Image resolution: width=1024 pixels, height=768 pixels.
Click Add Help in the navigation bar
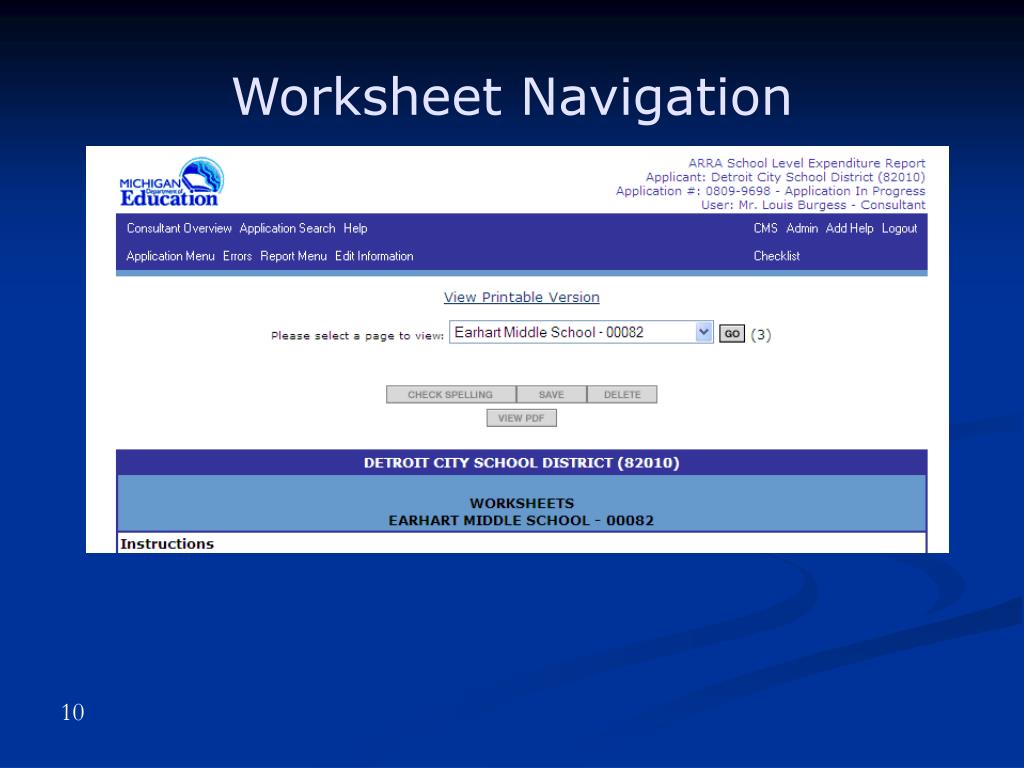(849, 229)
